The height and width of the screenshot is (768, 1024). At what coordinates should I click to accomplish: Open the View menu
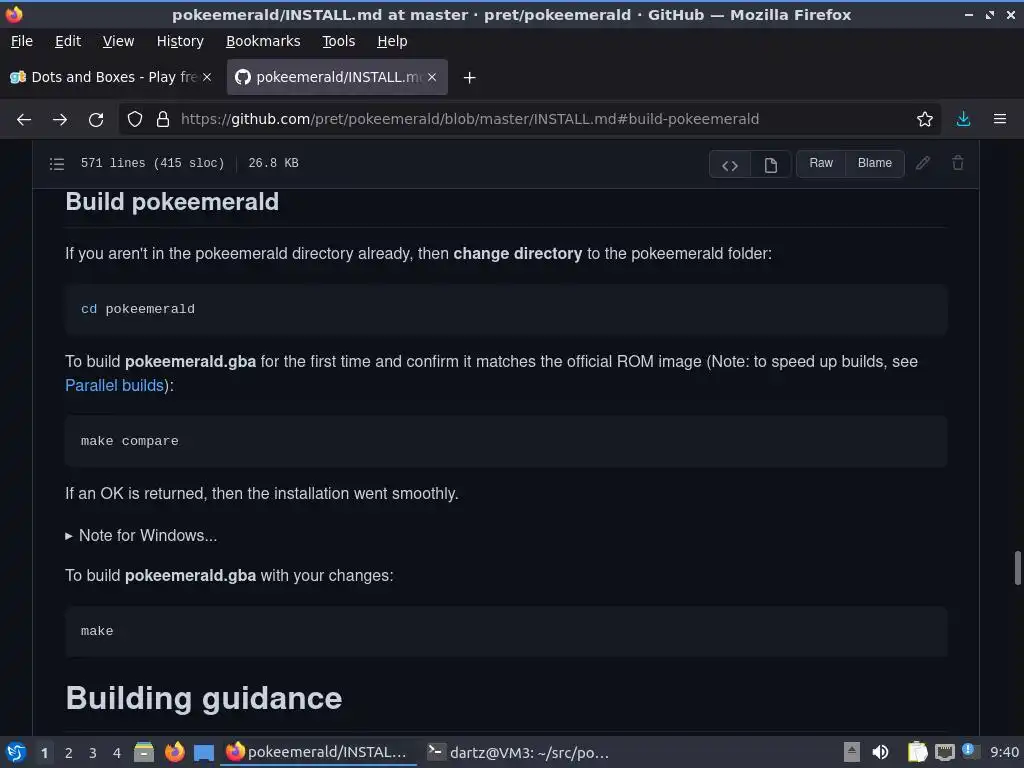point(118,41)
